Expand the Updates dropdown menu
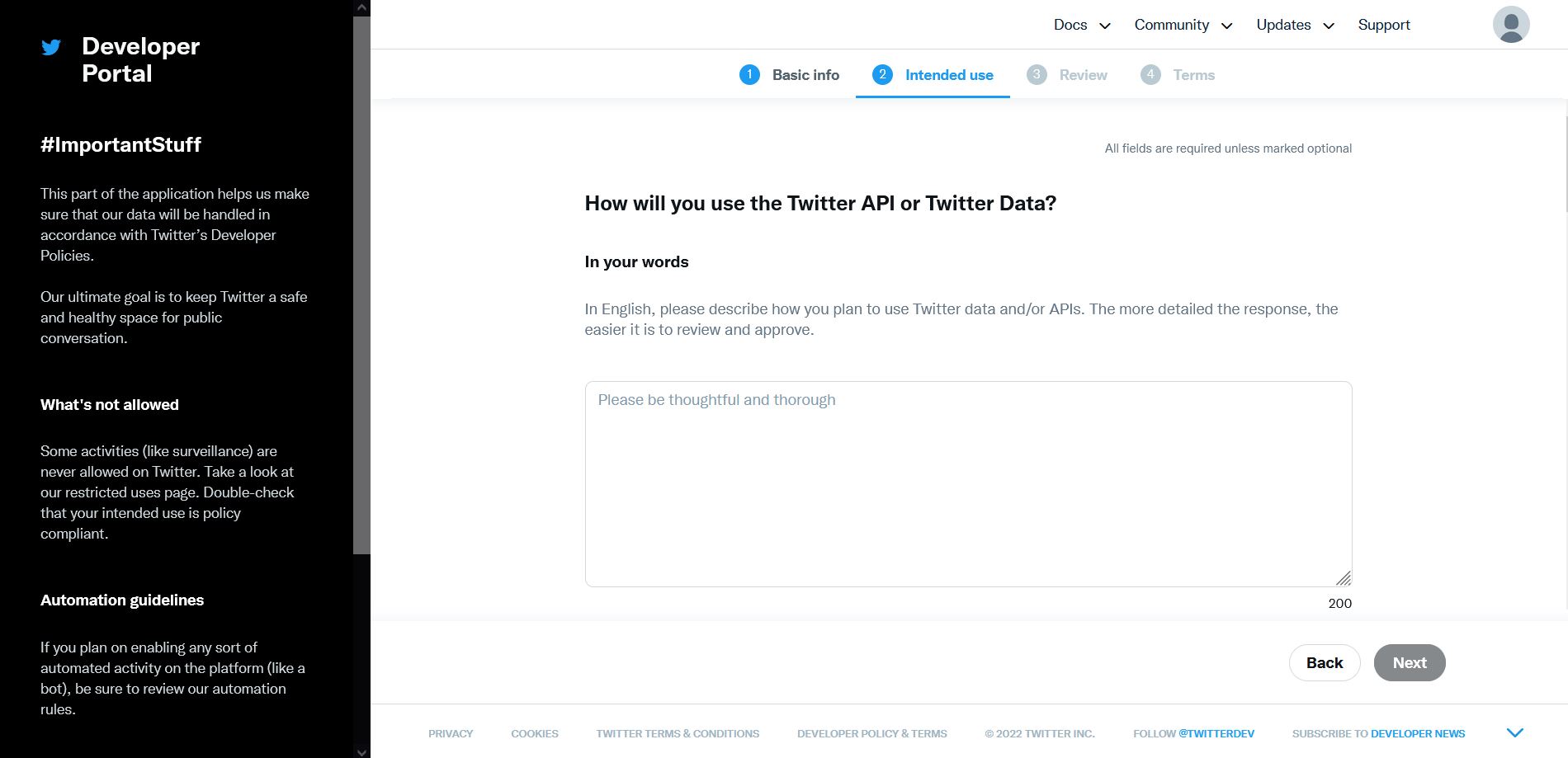 pyautogui.click(x=1296, y=25)
